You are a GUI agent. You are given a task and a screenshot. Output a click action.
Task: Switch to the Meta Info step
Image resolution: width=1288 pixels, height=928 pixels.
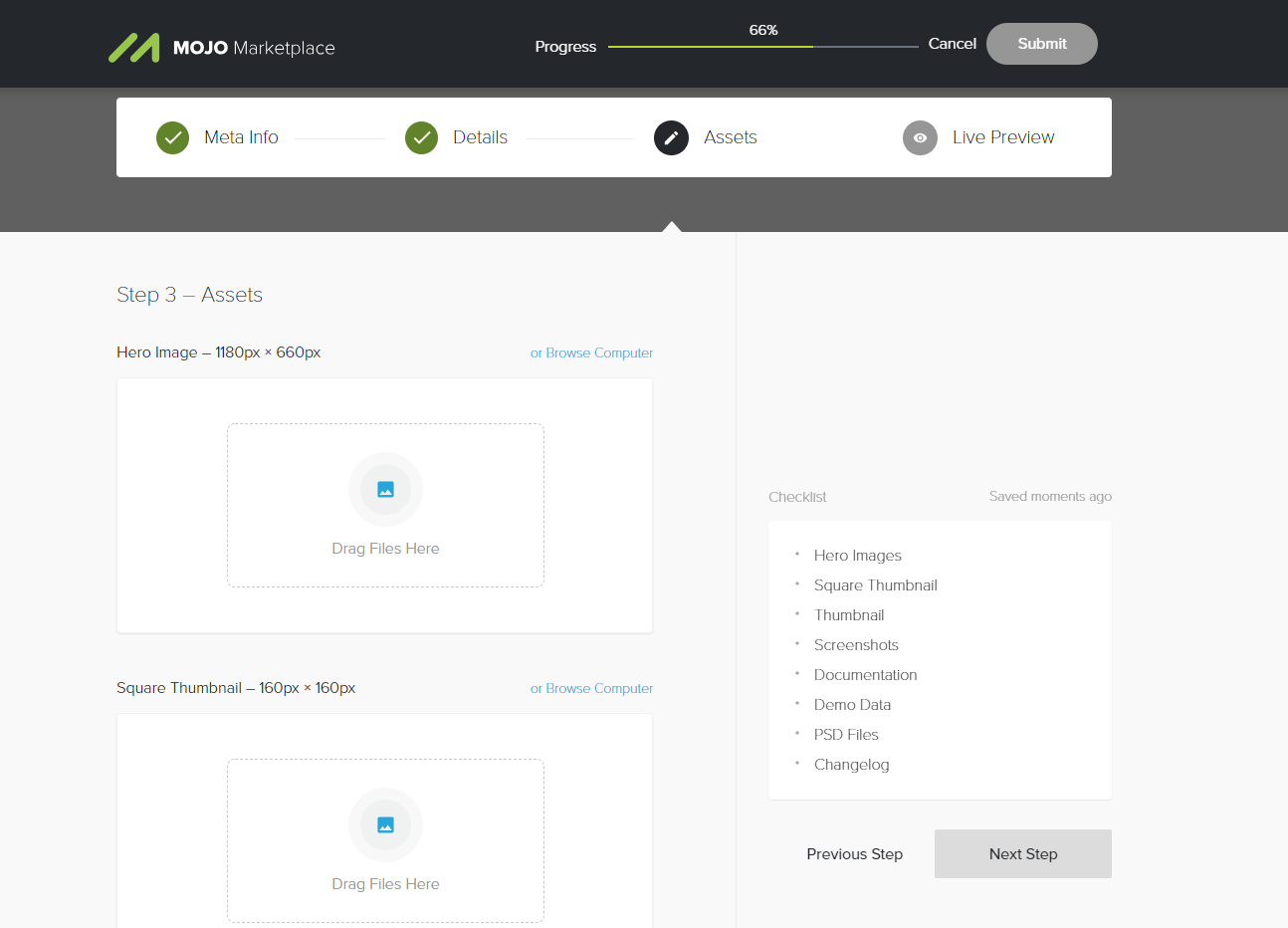(241, 137)
